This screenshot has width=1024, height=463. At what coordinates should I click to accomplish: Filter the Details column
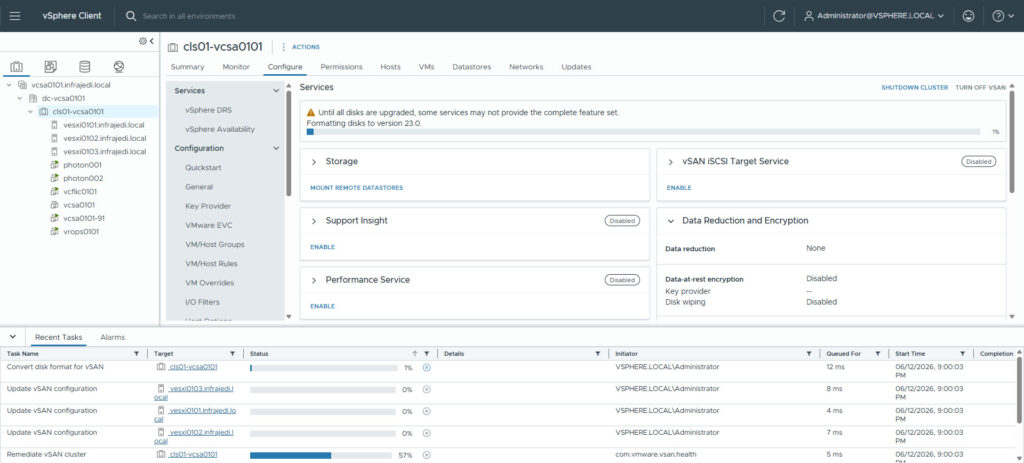(598, 353)
